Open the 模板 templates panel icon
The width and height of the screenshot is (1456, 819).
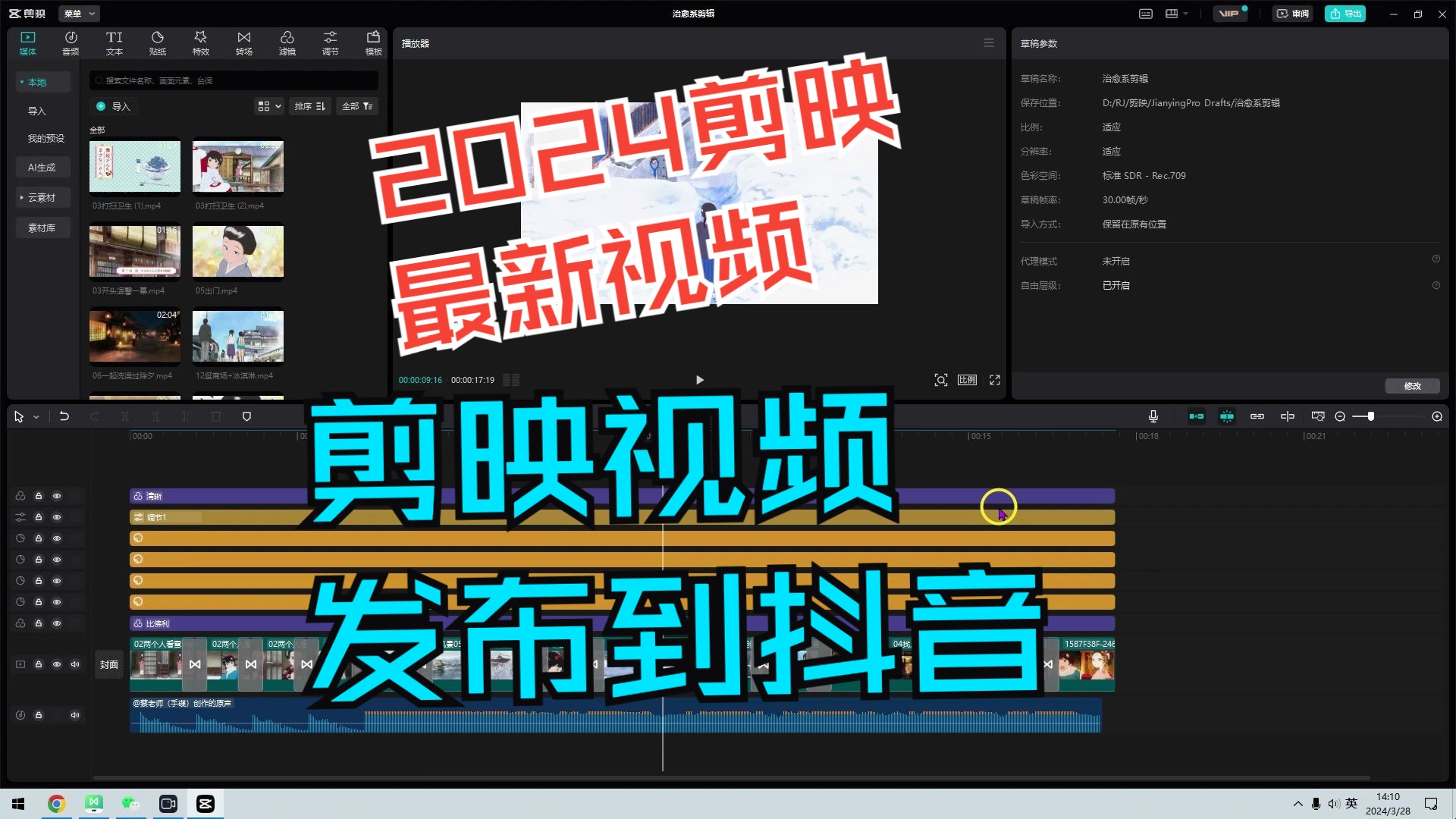[x=373, y=43]
